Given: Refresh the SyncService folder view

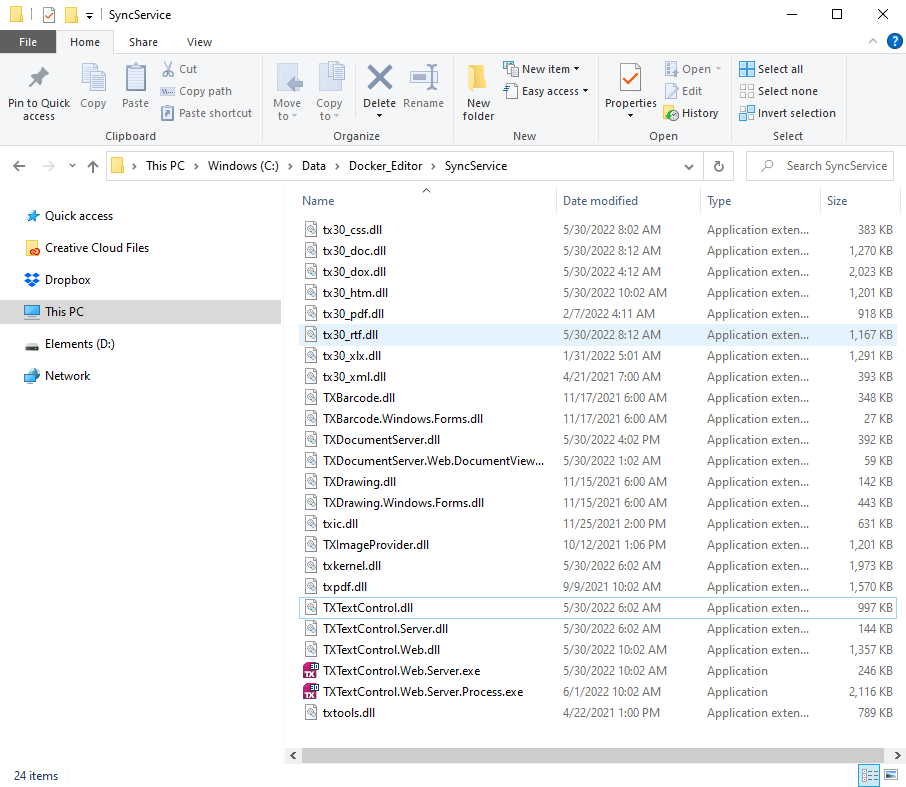Looking at the screenshot, I should [718, 166].
